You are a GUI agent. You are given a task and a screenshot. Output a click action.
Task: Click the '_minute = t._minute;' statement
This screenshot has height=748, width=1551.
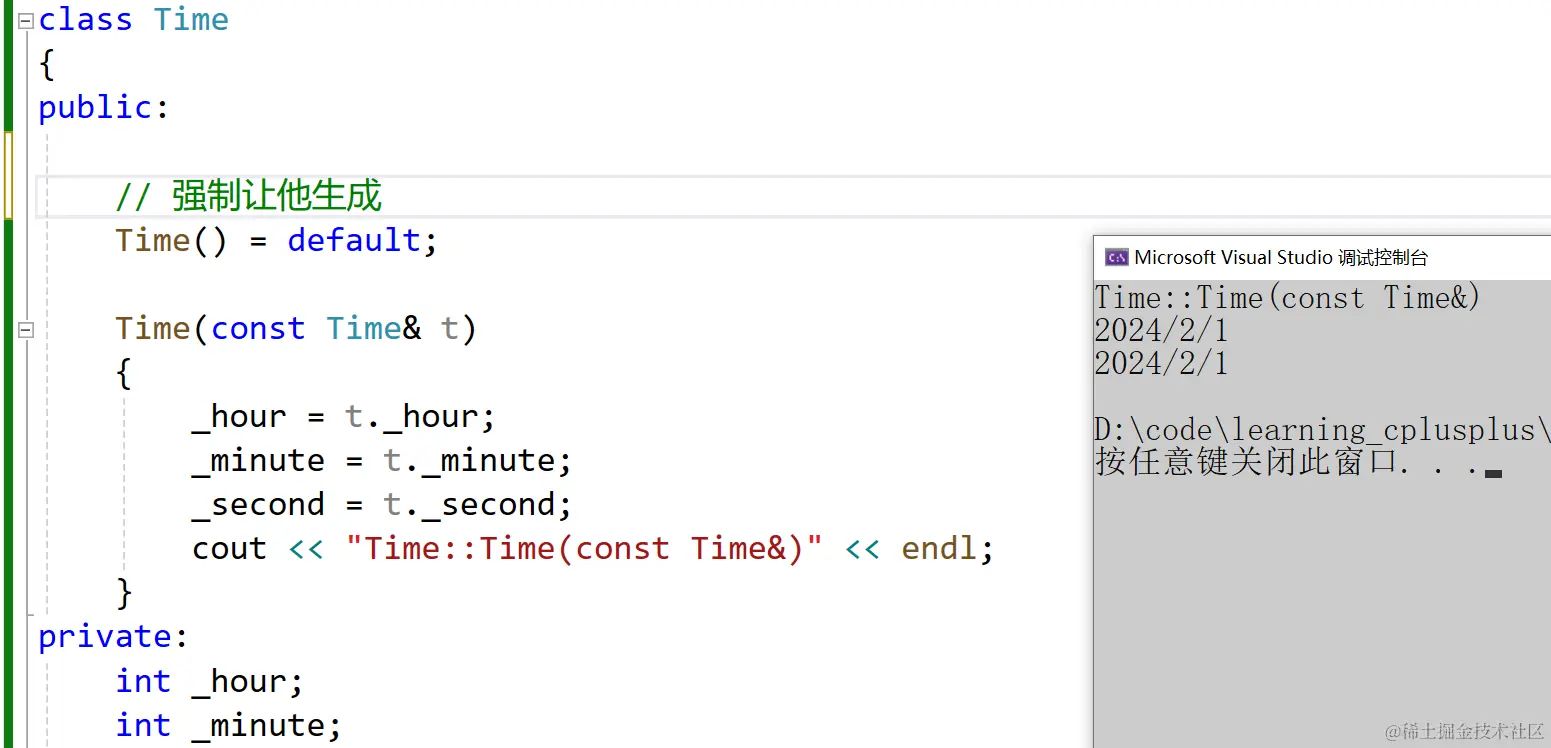pos(382,461)
